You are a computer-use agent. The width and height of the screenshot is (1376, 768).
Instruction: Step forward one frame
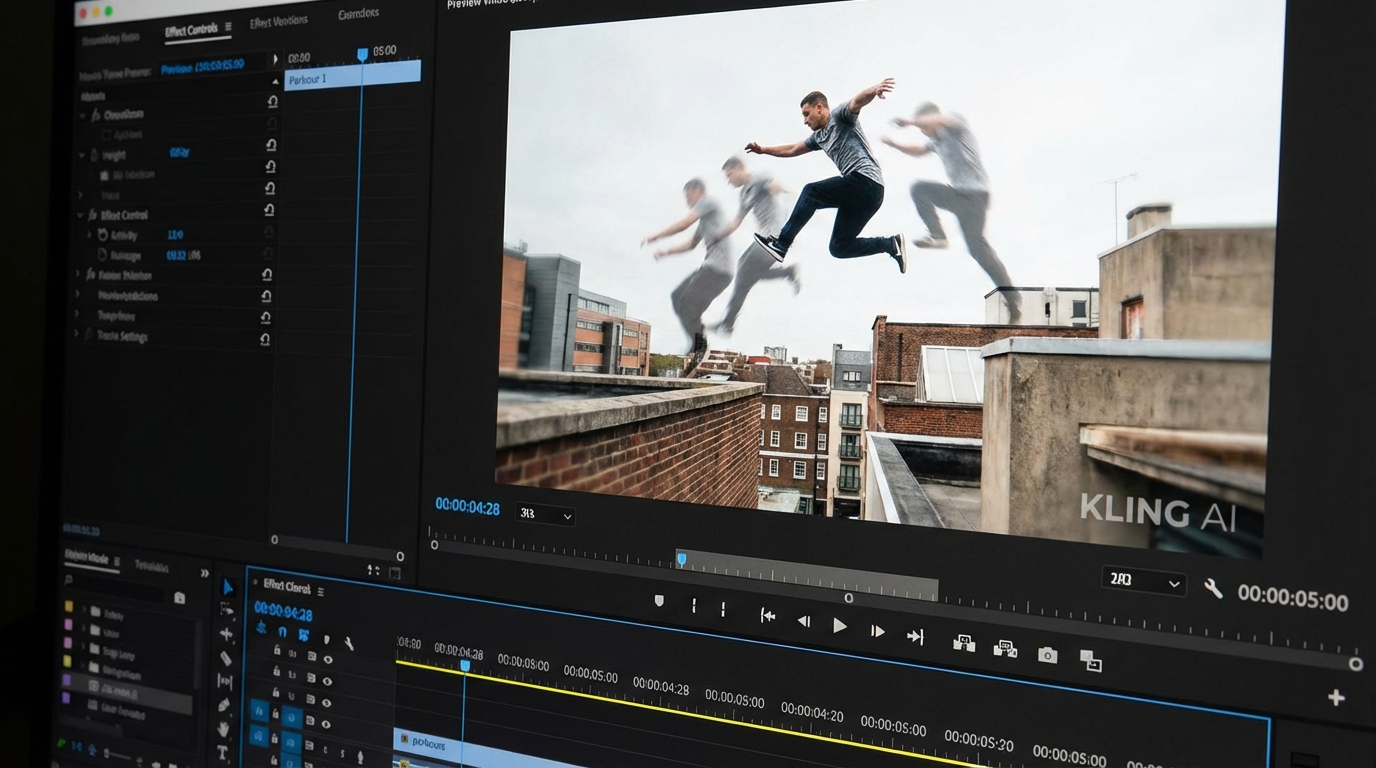pos(877,630)
